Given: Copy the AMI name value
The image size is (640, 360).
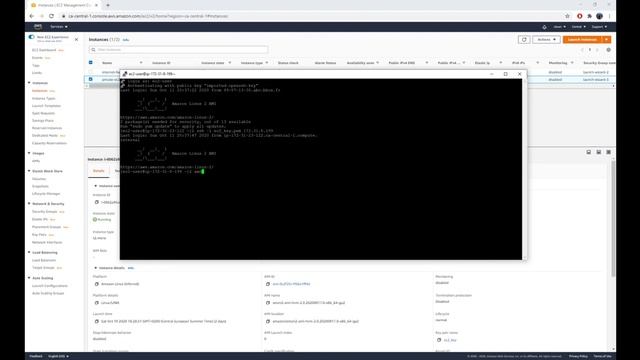Looking at the screenshot, I should pyautogui.click(x=268, y=303).
